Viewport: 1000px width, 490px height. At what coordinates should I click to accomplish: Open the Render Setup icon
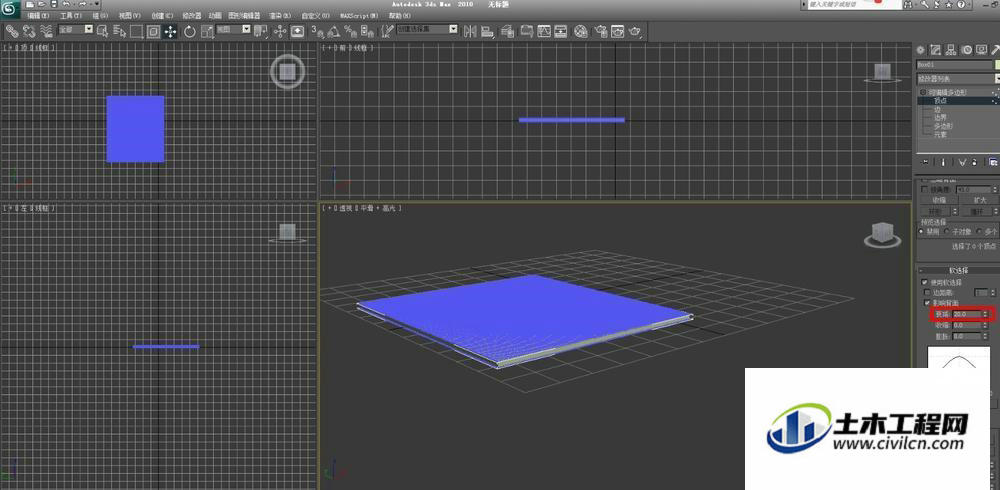coord(600,31)
